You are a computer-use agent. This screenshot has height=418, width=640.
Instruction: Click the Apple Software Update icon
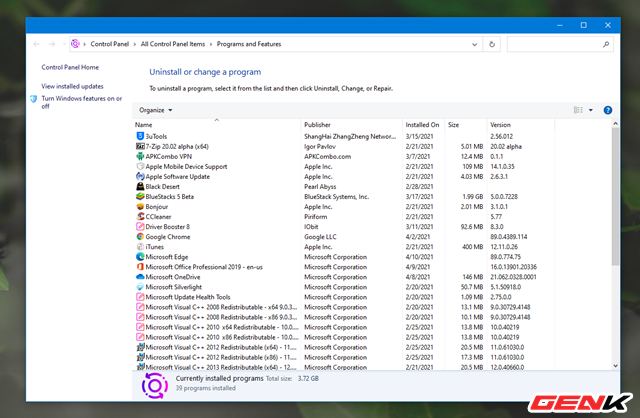coord(140,176)
